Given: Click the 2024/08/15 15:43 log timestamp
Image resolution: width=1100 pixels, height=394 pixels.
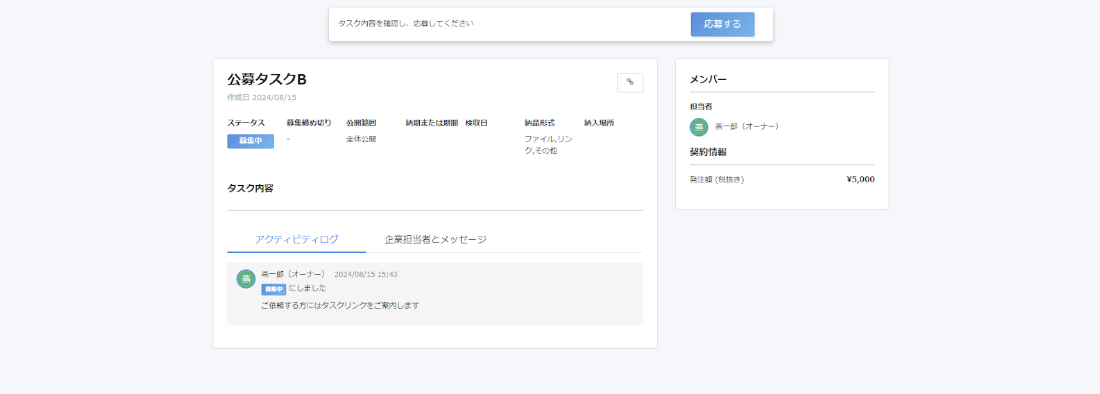Looking at the screenshot, I should pyautogui.click(x=365, y=274).
